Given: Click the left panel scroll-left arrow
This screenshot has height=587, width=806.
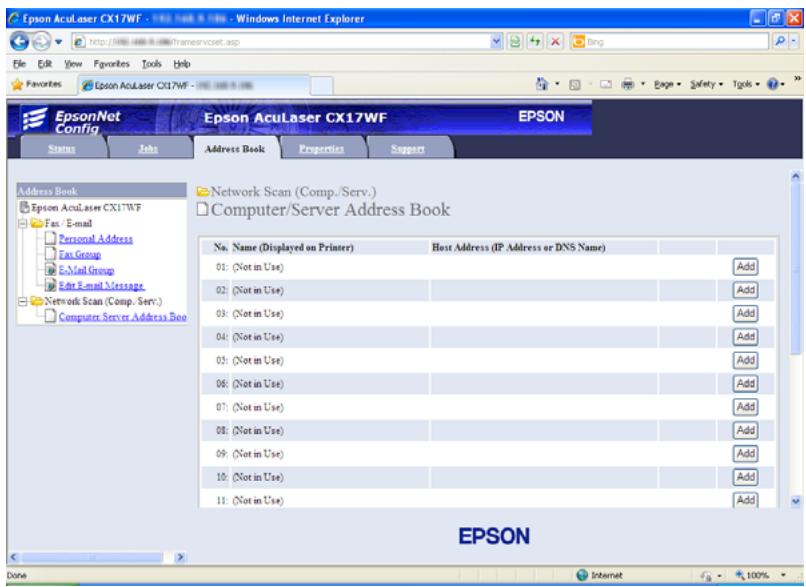Looking at the screenshot, I should pyautogui.click(x=14, y=557).
